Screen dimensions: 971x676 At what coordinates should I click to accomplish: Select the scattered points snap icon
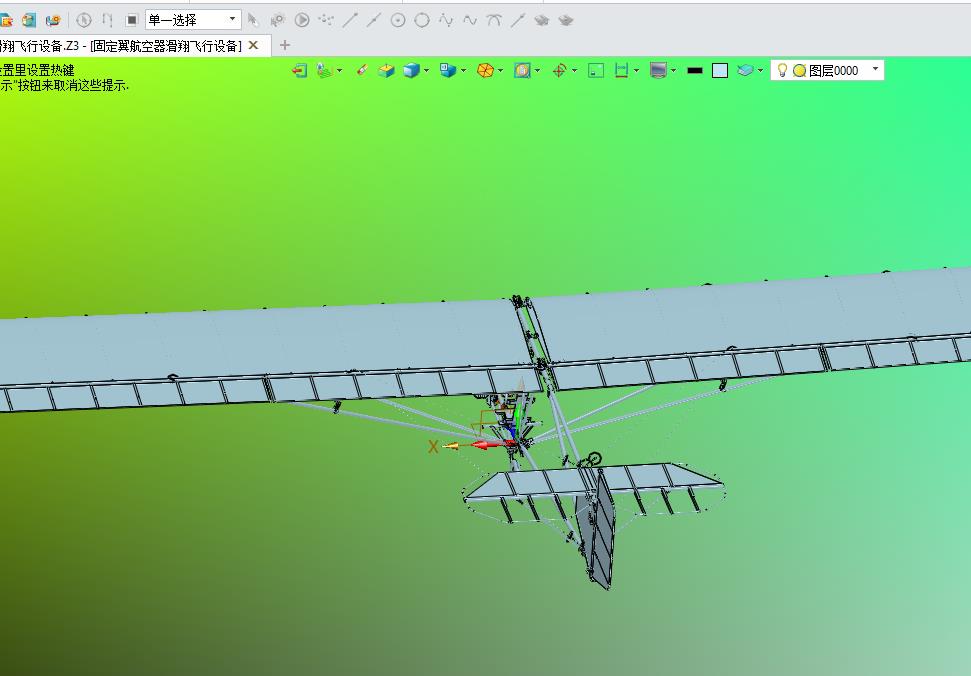click(x=326, y=20)
